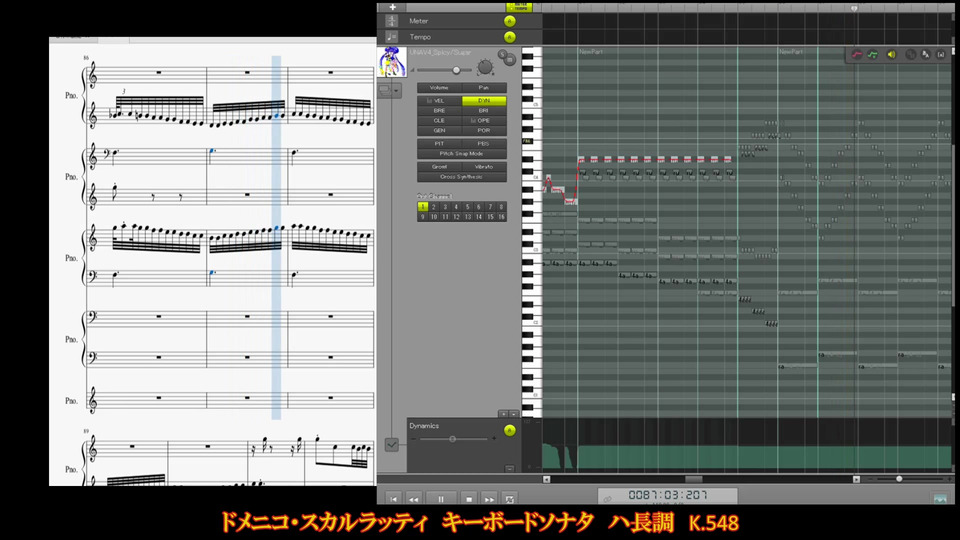
Task: Click the rewind transport button
Action: tap(413, 500)
